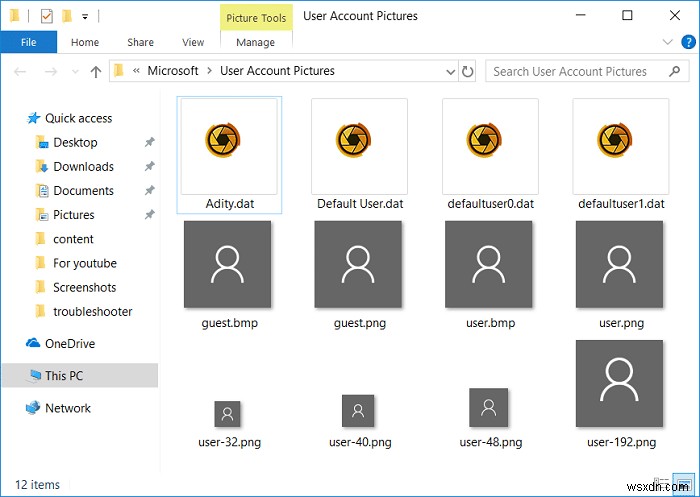Open Customize Quick Access Toolbar dropdown
The image size is (700, 497).
85,17
